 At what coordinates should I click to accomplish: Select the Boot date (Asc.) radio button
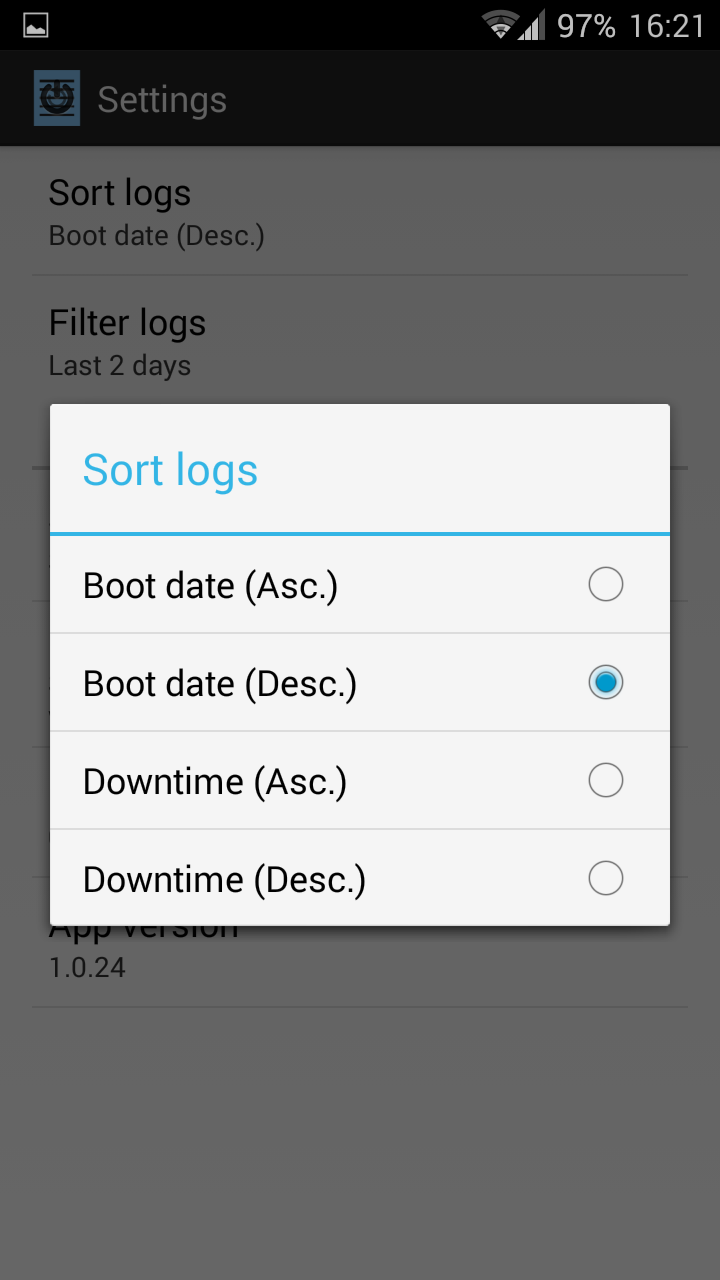click(x=605, y=585)
